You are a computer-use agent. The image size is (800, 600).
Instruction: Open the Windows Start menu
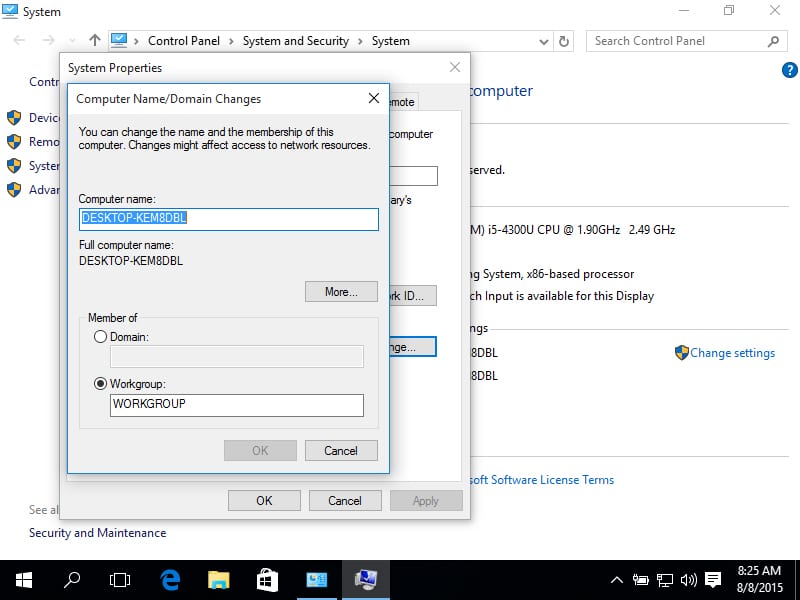tap(24, 580)
